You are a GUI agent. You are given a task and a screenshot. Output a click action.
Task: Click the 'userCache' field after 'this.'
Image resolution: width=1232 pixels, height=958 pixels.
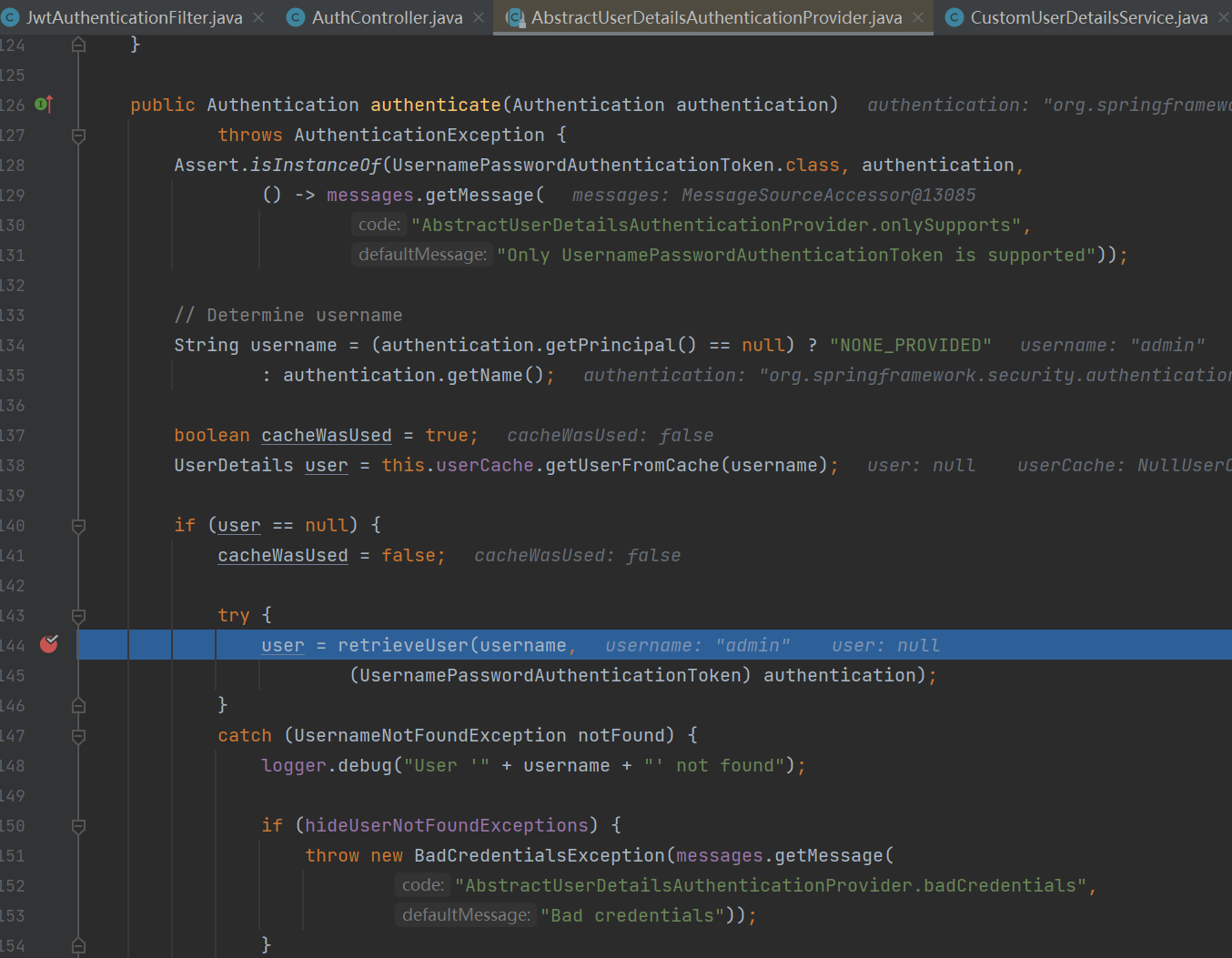tap(485, 465)
